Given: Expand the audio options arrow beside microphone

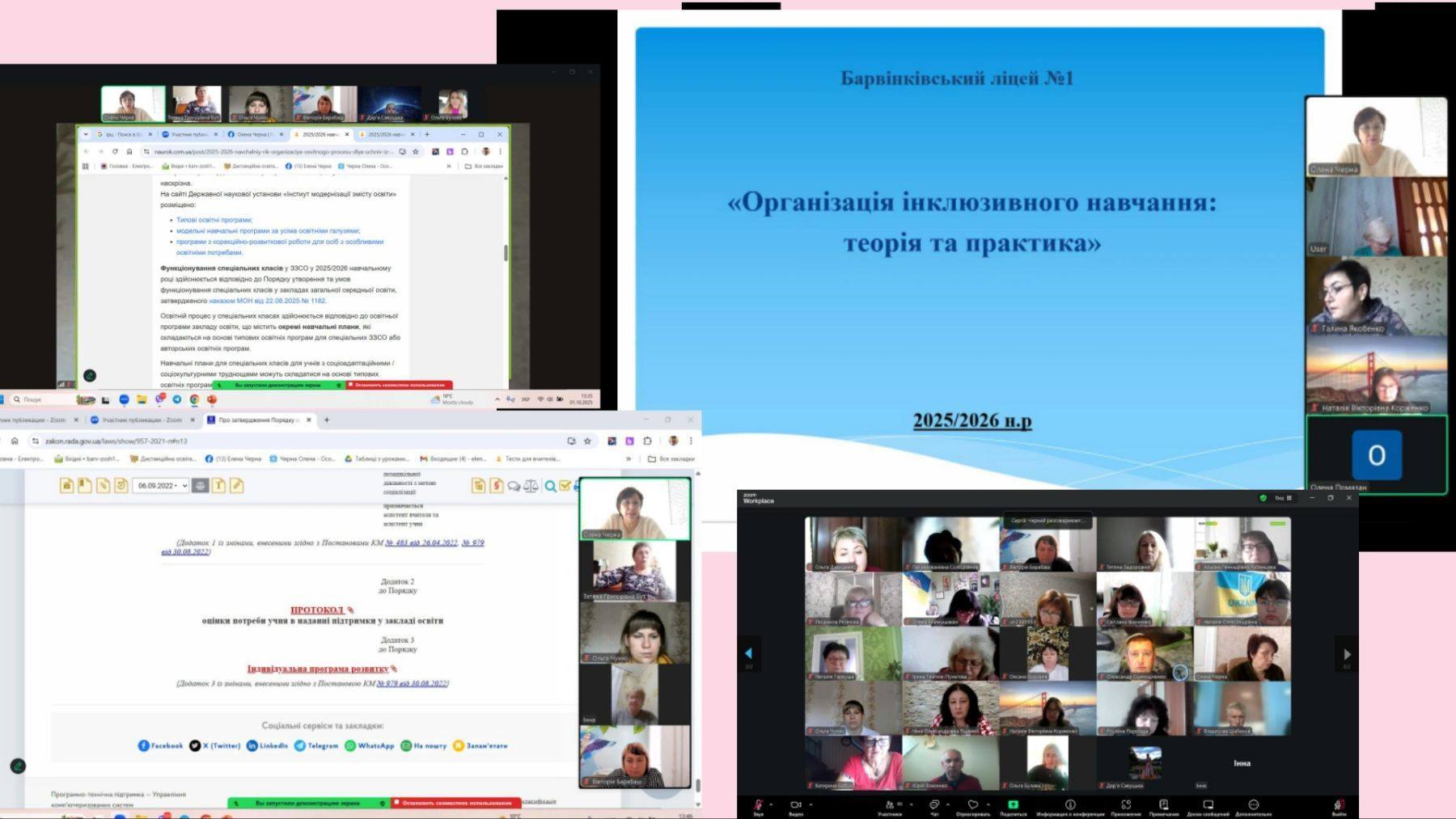Looking at the screenshot, I should 771,804.
